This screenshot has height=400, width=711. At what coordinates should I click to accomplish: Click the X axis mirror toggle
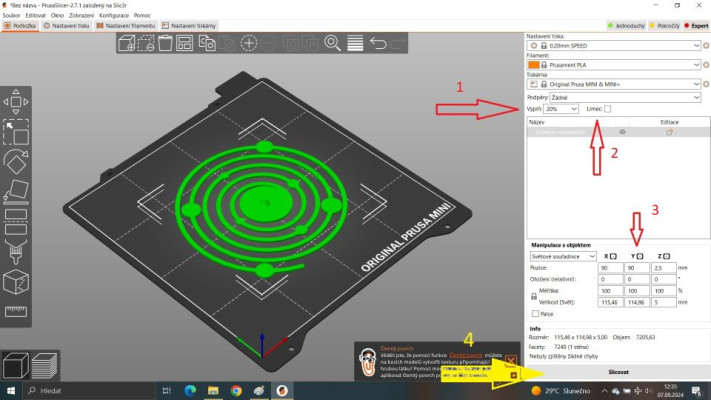tap(613, 256)
